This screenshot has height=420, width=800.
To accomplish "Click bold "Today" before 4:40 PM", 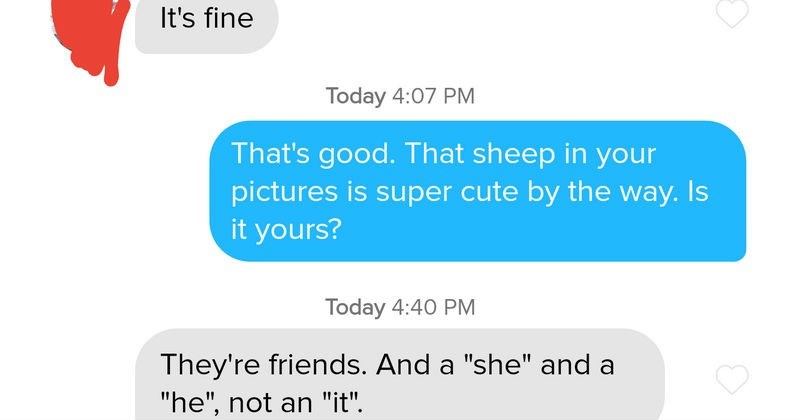I will 355,307.
